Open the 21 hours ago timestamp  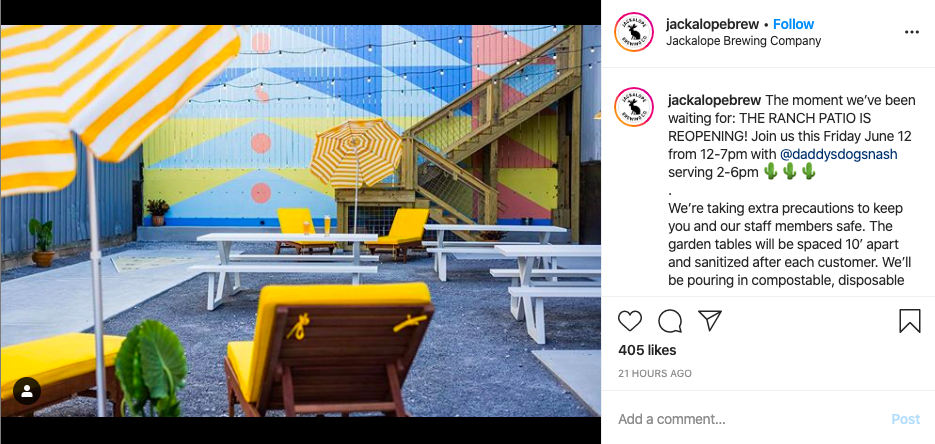click(655, 374)
